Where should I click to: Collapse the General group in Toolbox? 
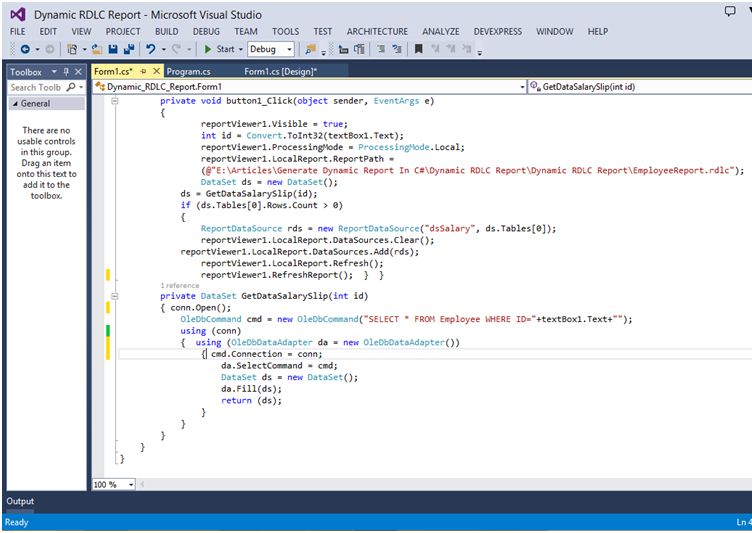coord(14,104)
